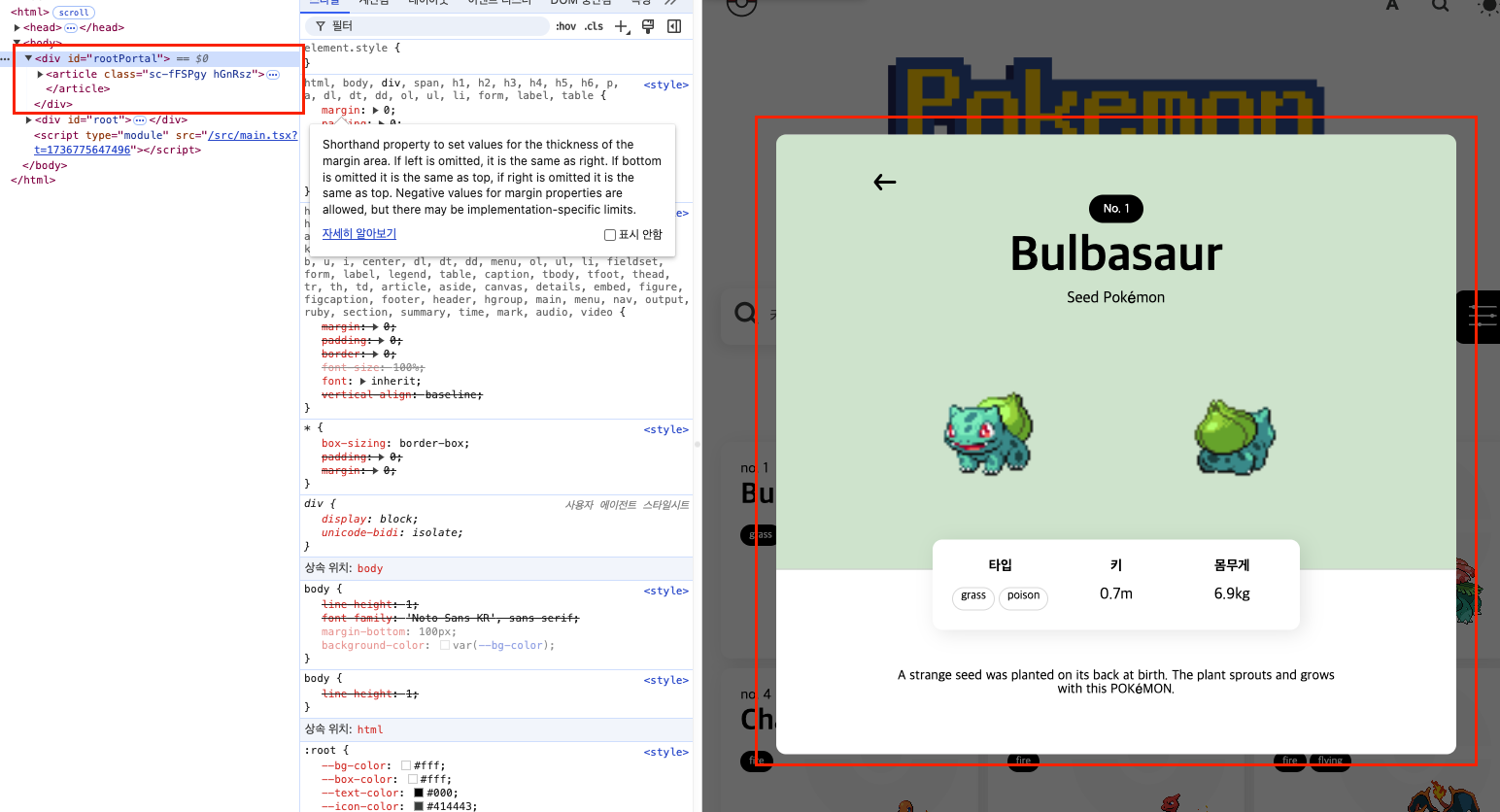This screenshot has height=812, width=1500.
Task: Expand margin triangle in the * rule
Action: click(x=377, y=471)
